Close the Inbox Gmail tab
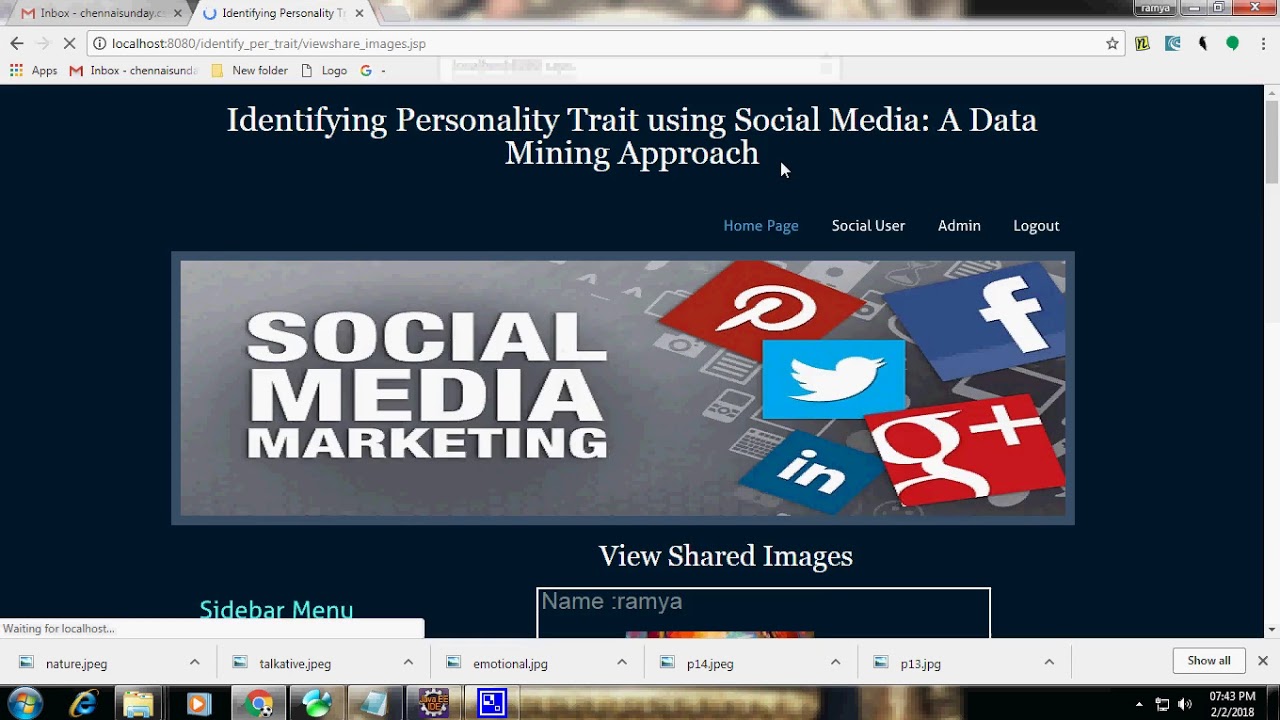This screenshot has height=720, width=1280. point(178,13)
